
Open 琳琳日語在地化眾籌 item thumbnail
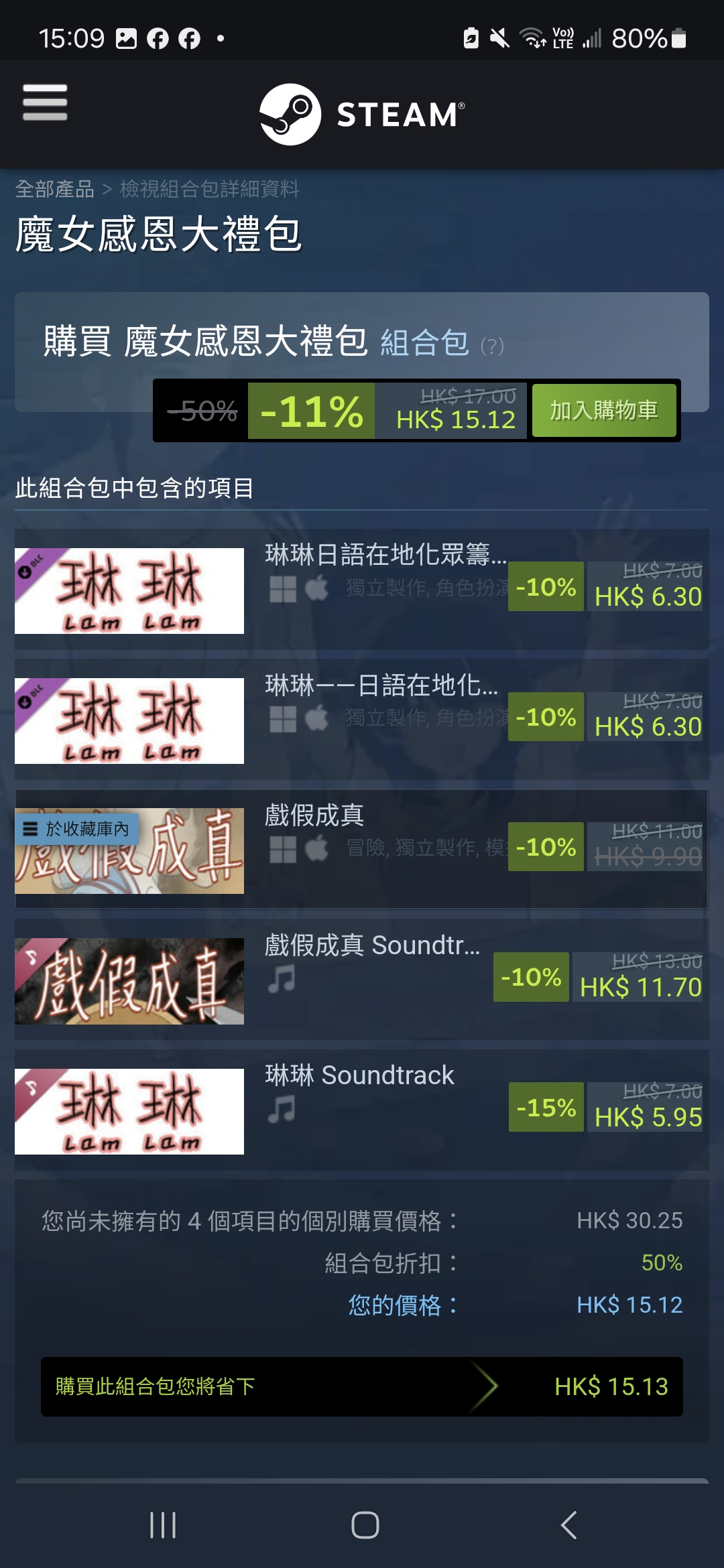coord(129,591)
